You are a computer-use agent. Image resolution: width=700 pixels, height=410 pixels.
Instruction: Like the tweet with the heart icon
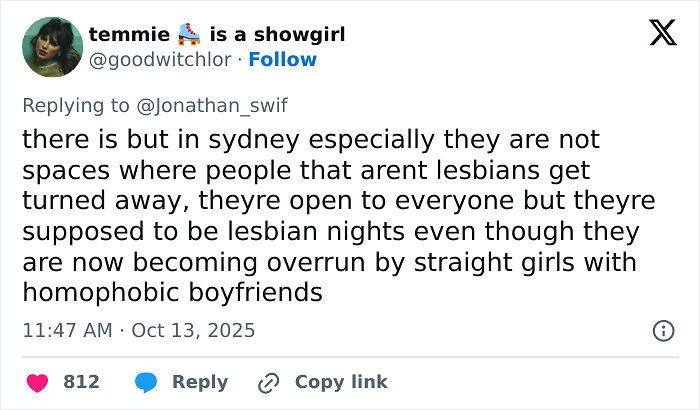[x=37, y=382]
